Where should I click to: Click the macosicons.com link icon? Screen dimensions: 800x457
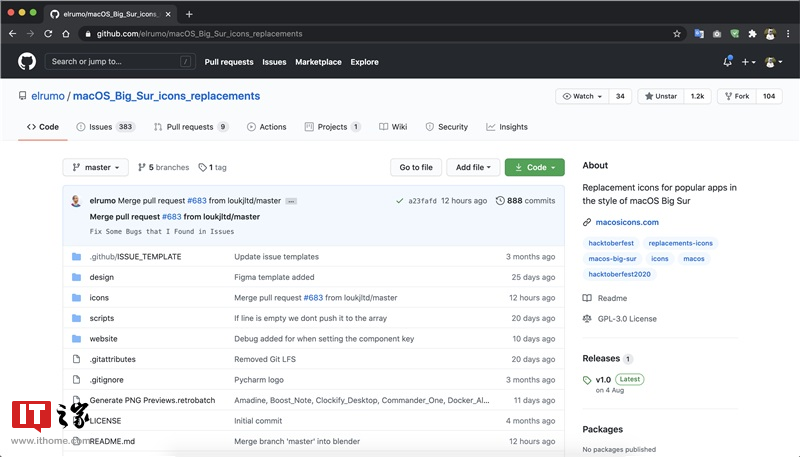tap(587, 222)
